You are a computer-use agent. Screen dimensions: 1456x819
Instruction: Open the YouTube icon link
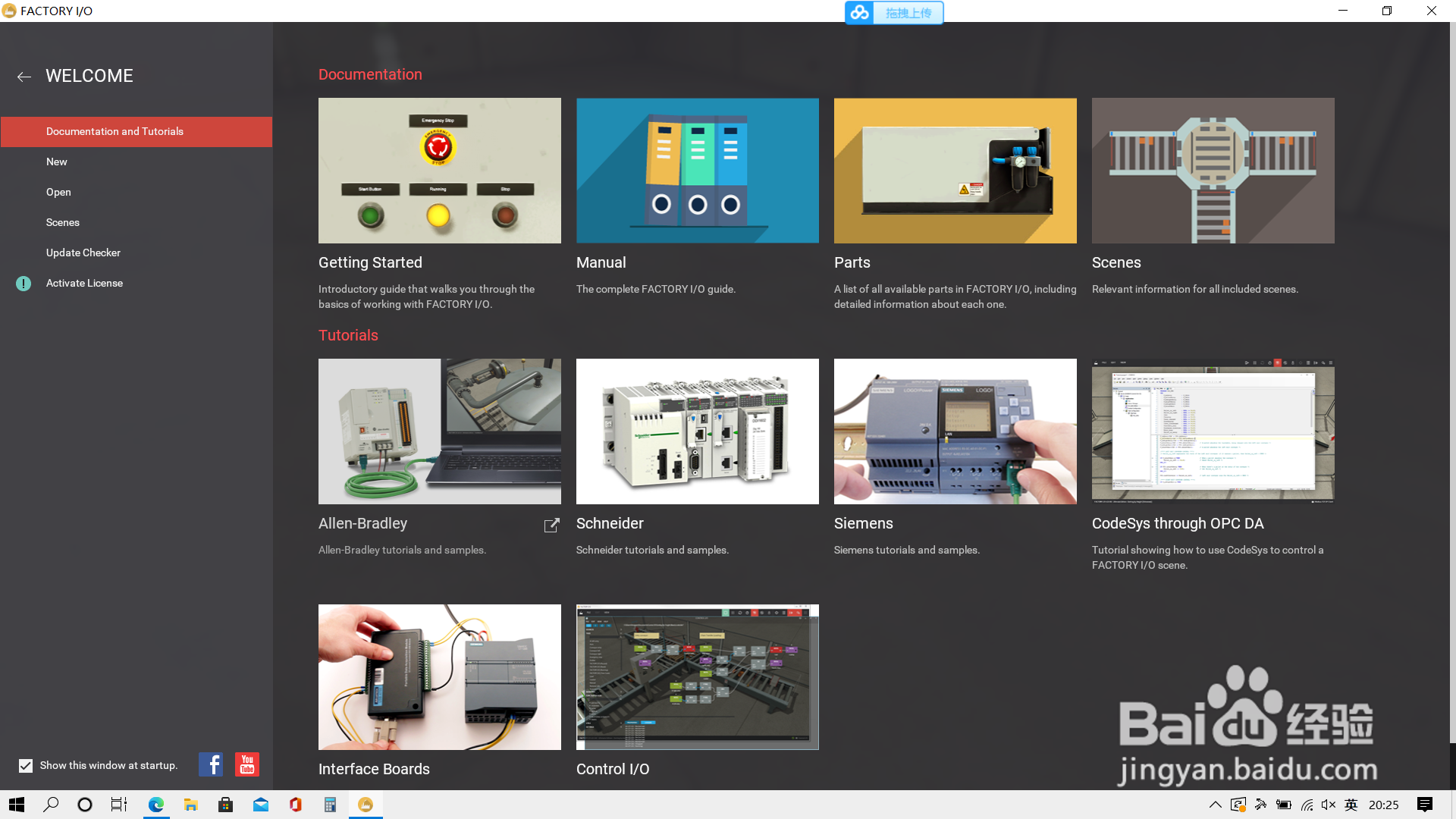[x=247, y=764]
